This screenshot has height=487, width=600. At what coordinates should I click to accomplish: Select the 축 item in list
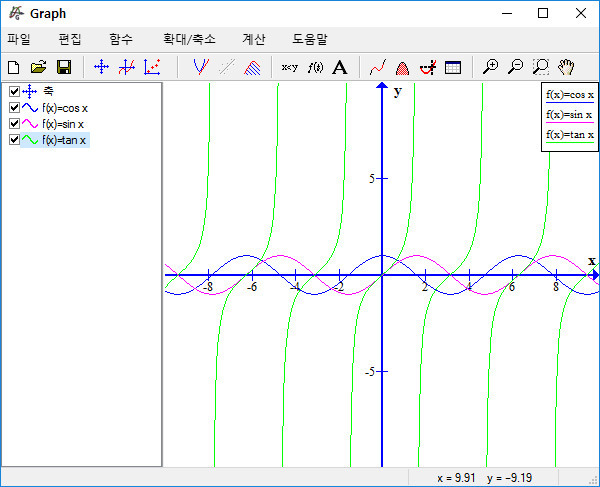(x=48, y=91)
